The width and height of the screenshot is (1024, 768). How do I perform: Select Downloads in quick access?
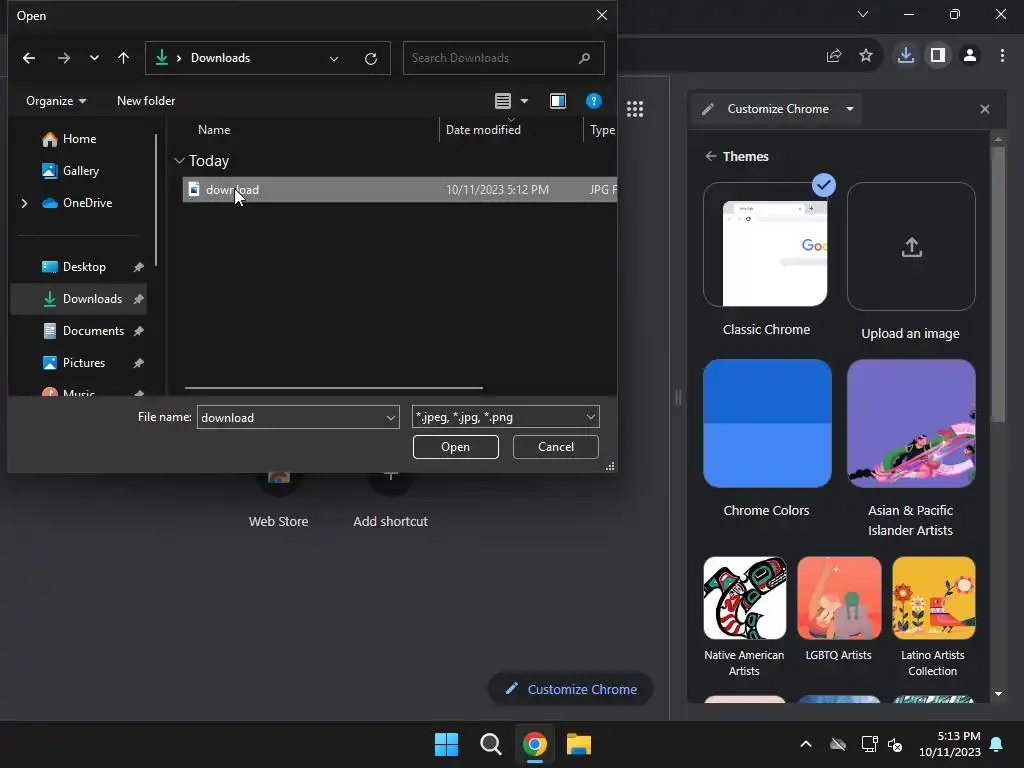(82, 298)
